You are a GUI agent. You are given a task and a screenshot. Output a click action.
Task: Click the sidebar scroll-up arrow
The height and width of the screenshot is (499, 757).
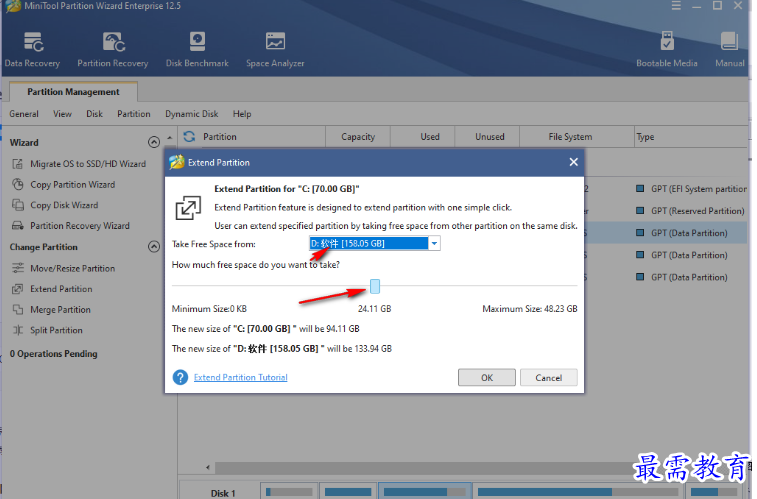pyautogui.click(x=169, y=138)
